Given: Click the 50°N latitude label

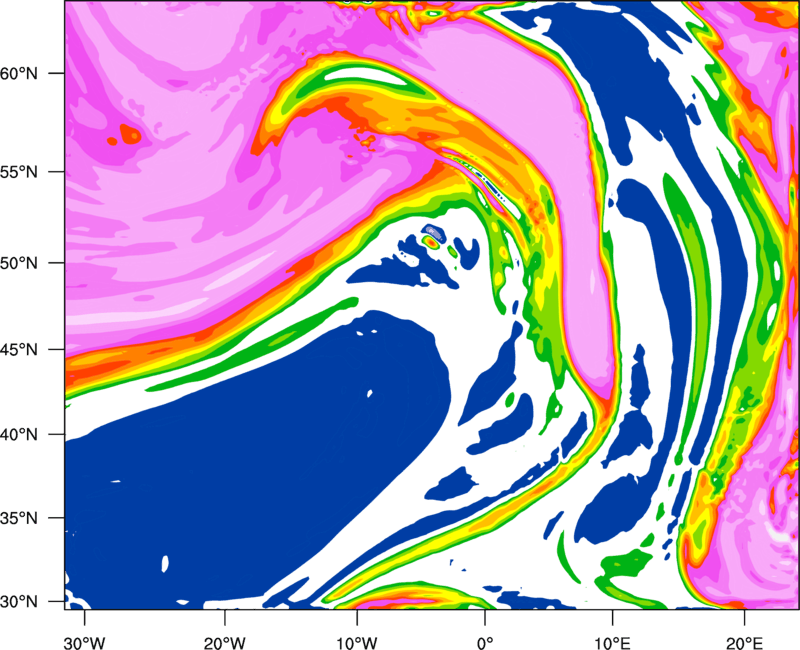Looking at the screenshot, I should pos(19,263).
